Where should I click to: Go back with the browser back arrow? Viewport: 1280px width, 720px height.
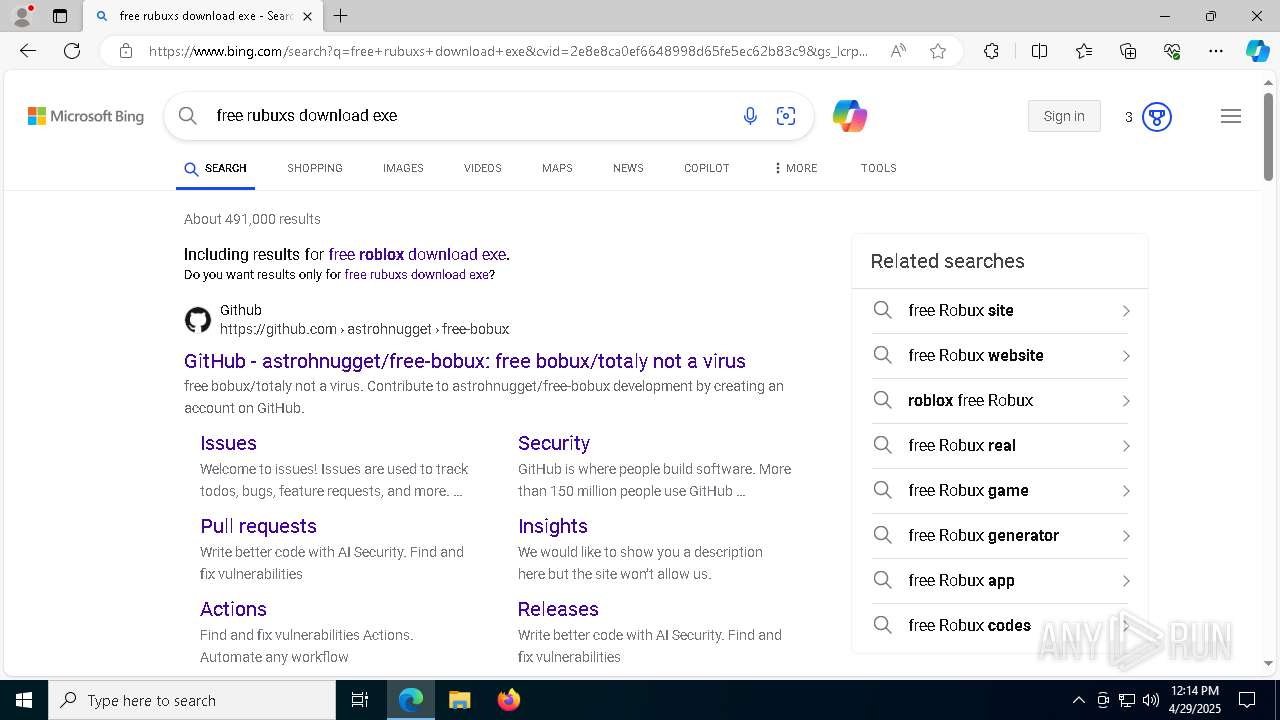[x=28, y=51]
